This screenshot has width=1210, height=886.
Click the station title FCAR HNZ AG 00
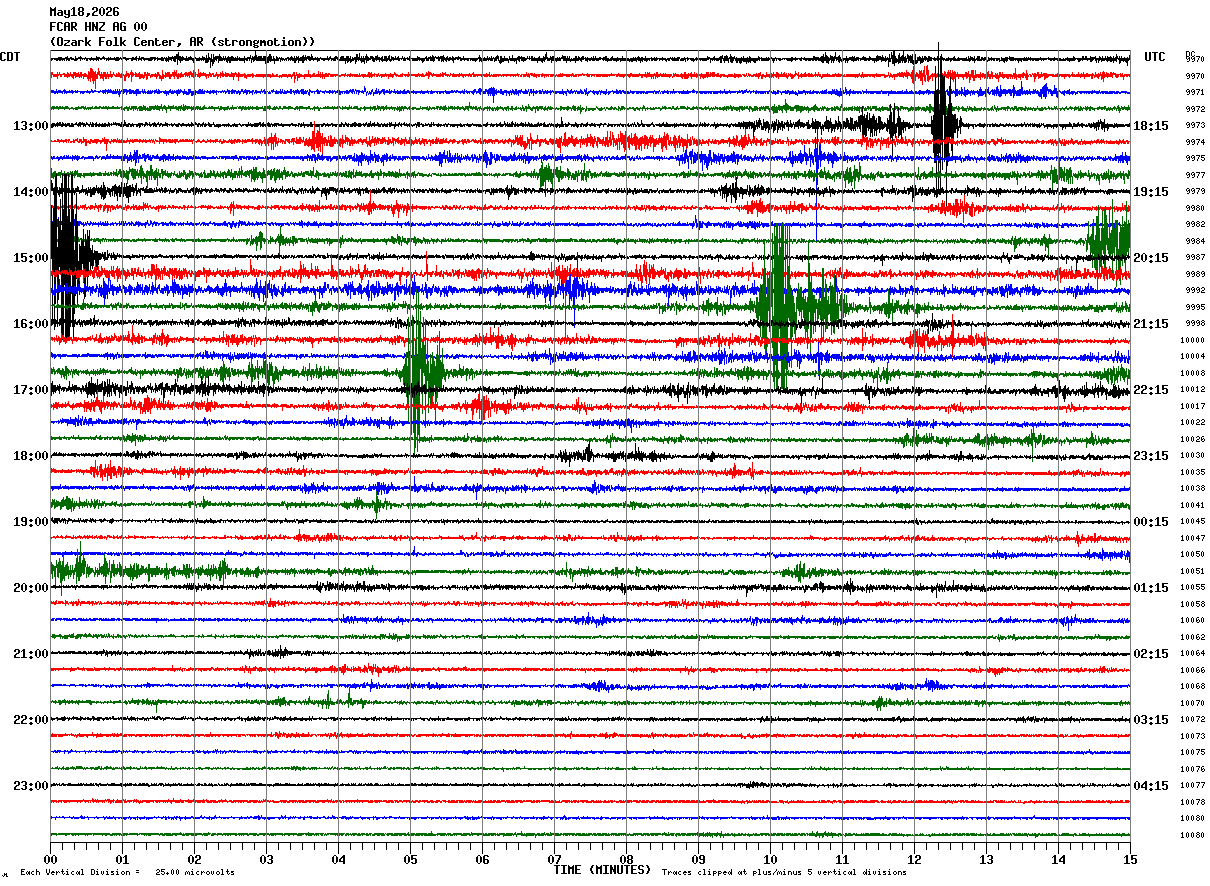(98, 27)
